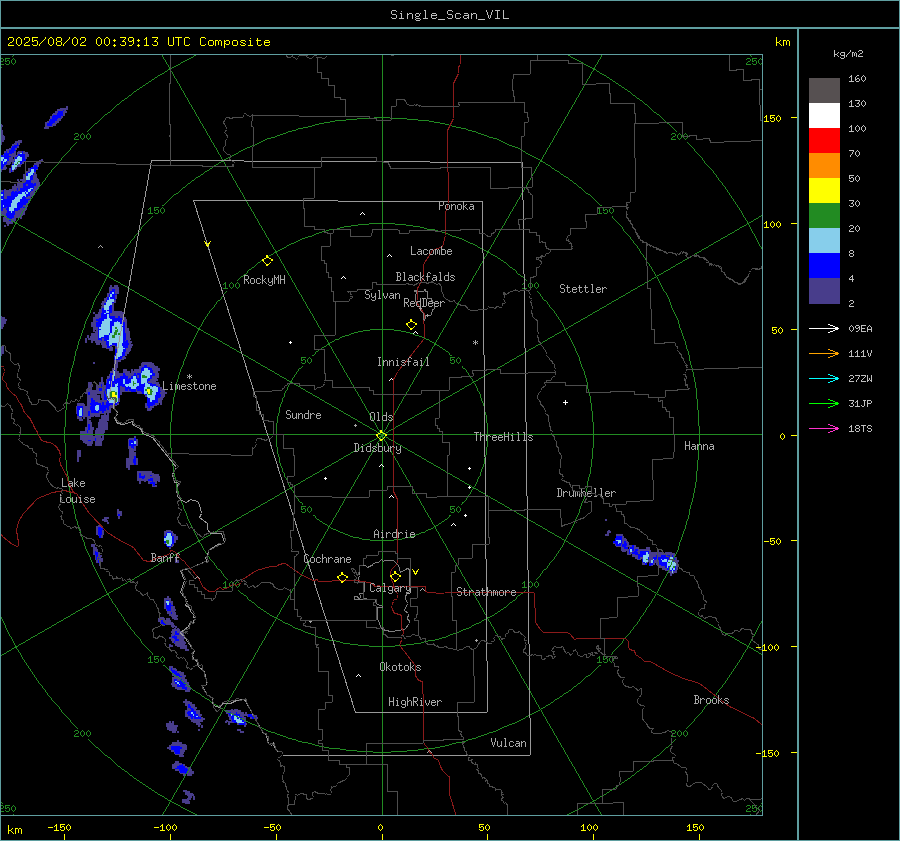Screen dimensions: 900x841
Task: Click the Drumheller town label
Action: (586, 493)
